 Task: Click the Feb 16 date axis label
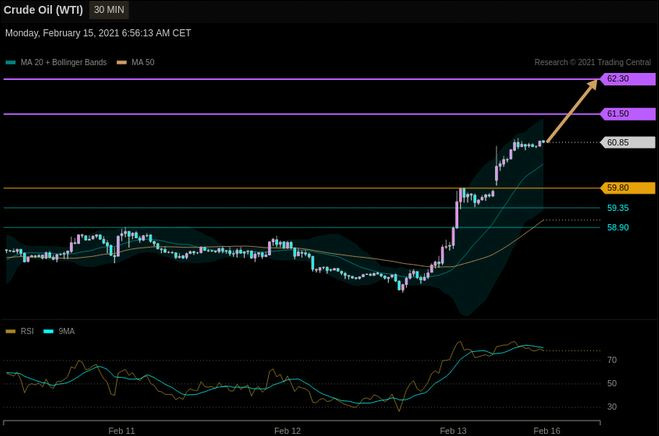[x=547, y=431]
